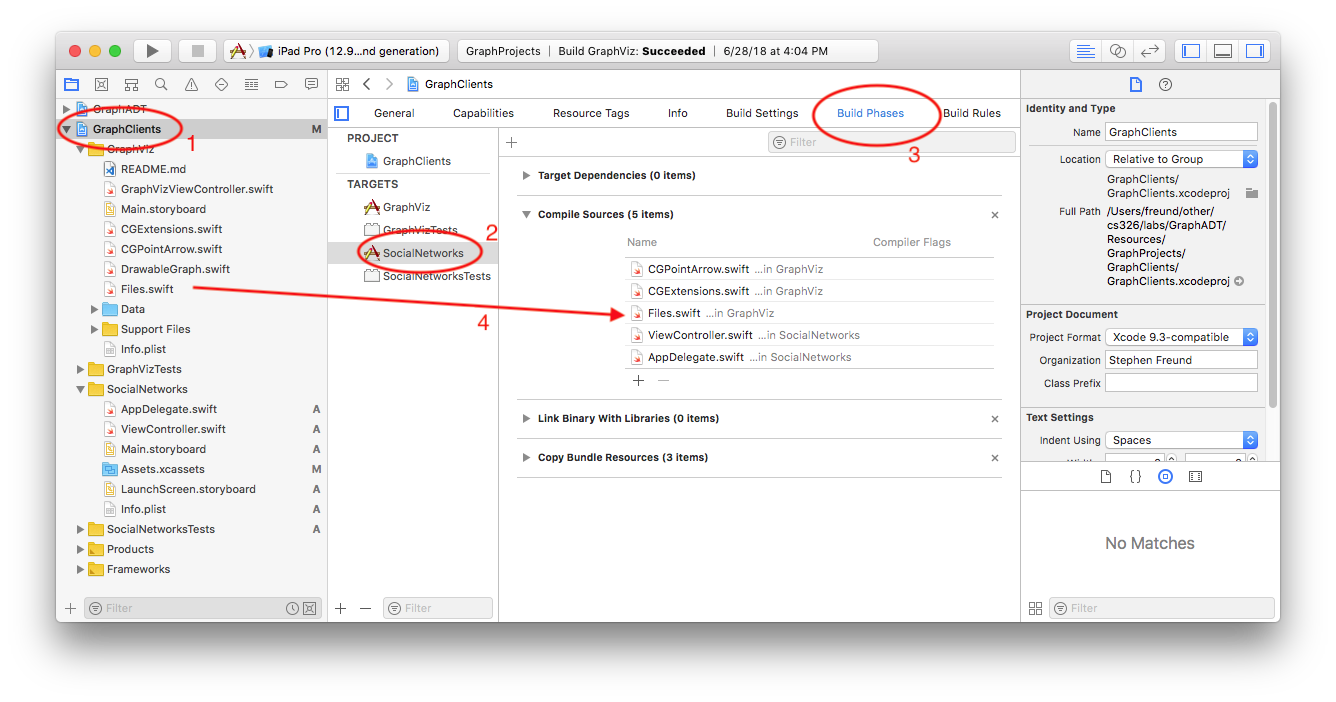Image resolution: width=1336 pixels, height=702 pixels.
Task: Reveal full path in Finder arrow
Action: coord(1239,281)
